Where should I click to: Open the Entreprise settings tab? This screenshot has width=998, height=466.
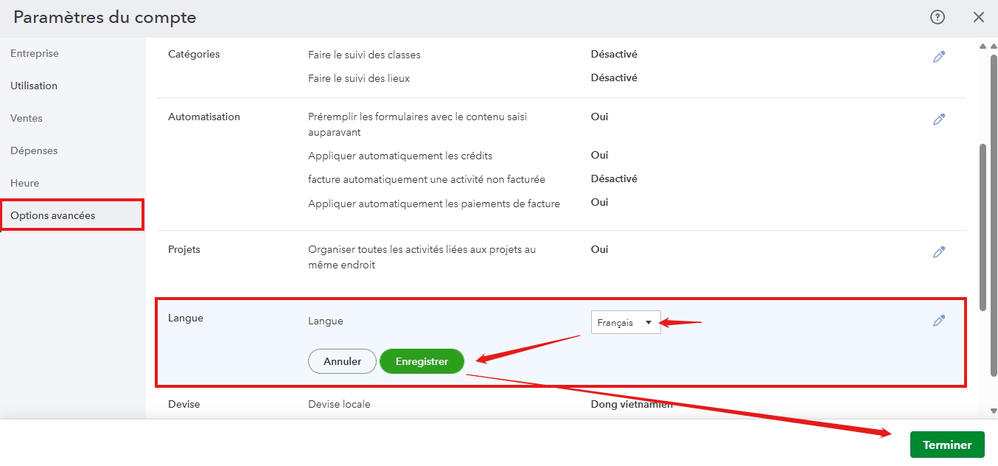34,53
